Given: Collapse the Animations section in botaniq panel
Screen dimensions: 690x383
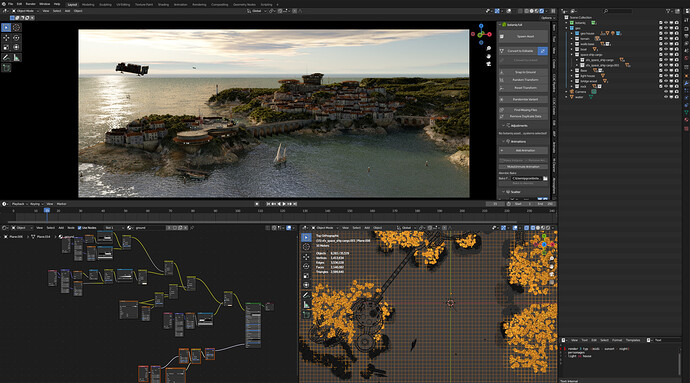Looking at the screenshot, I should click(x=503, y=141).
